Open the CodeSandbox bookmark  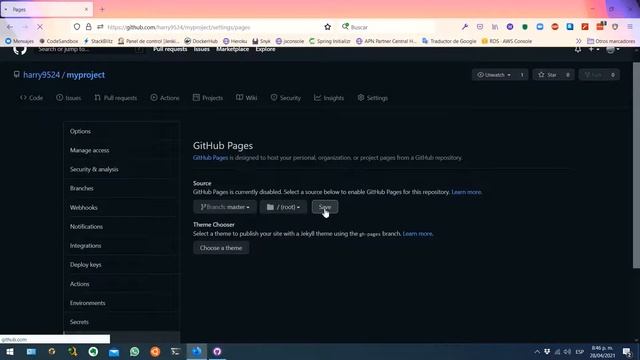coord(59,41)
